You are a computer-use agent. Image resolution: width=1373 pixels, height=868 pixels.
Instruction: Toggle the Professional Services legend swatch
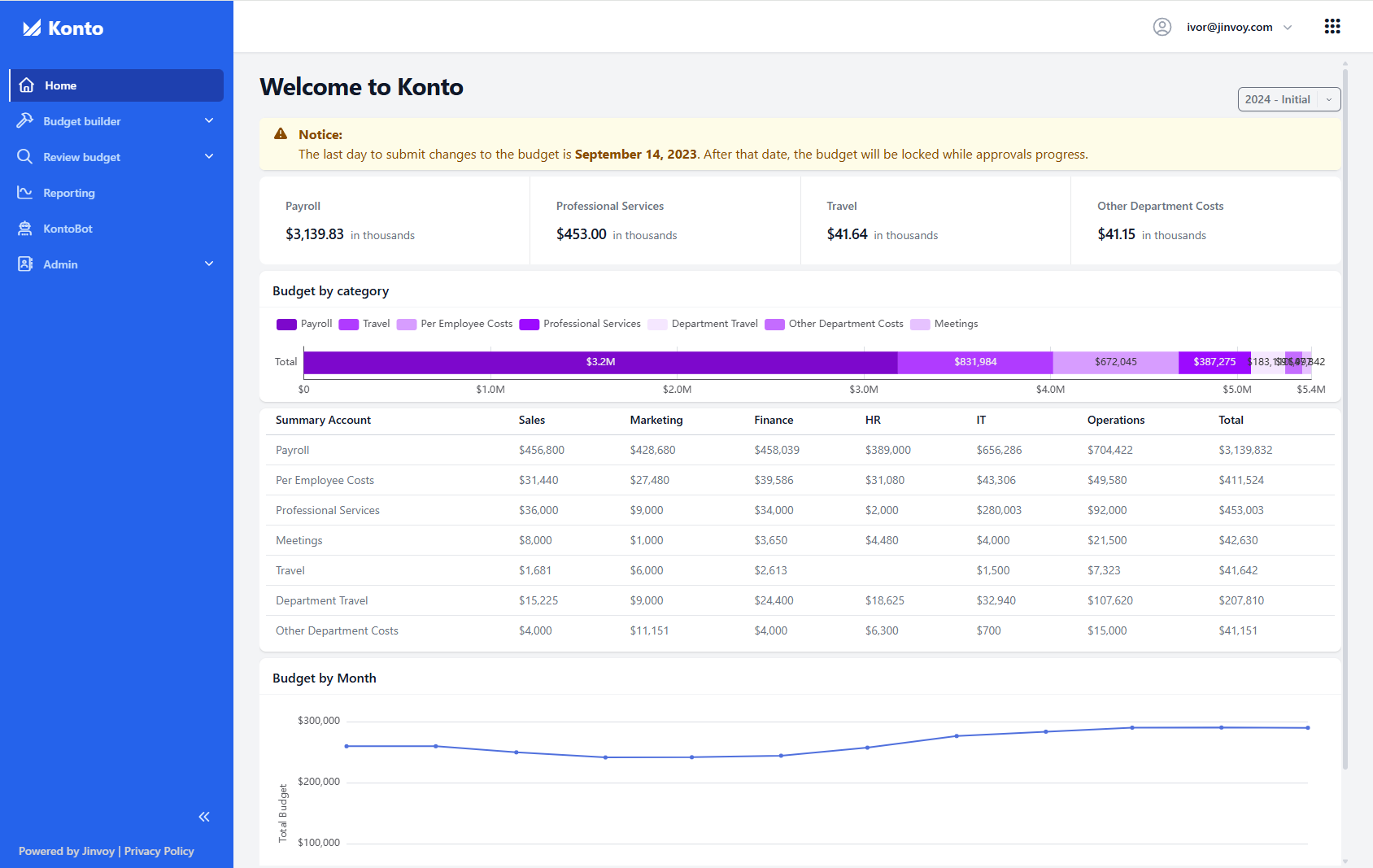click(x=530, y=324)
